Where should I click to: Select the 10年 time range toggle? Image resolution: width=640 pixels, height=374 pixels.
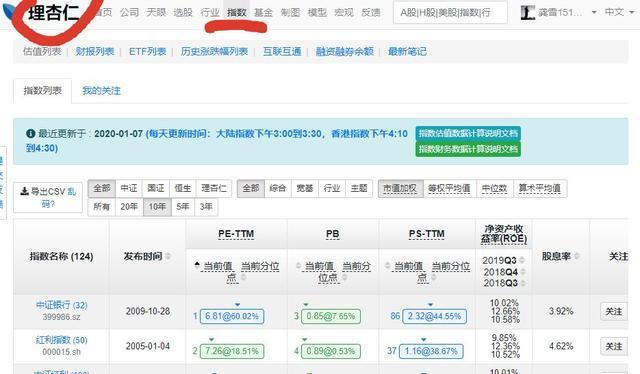coord(157,207)
